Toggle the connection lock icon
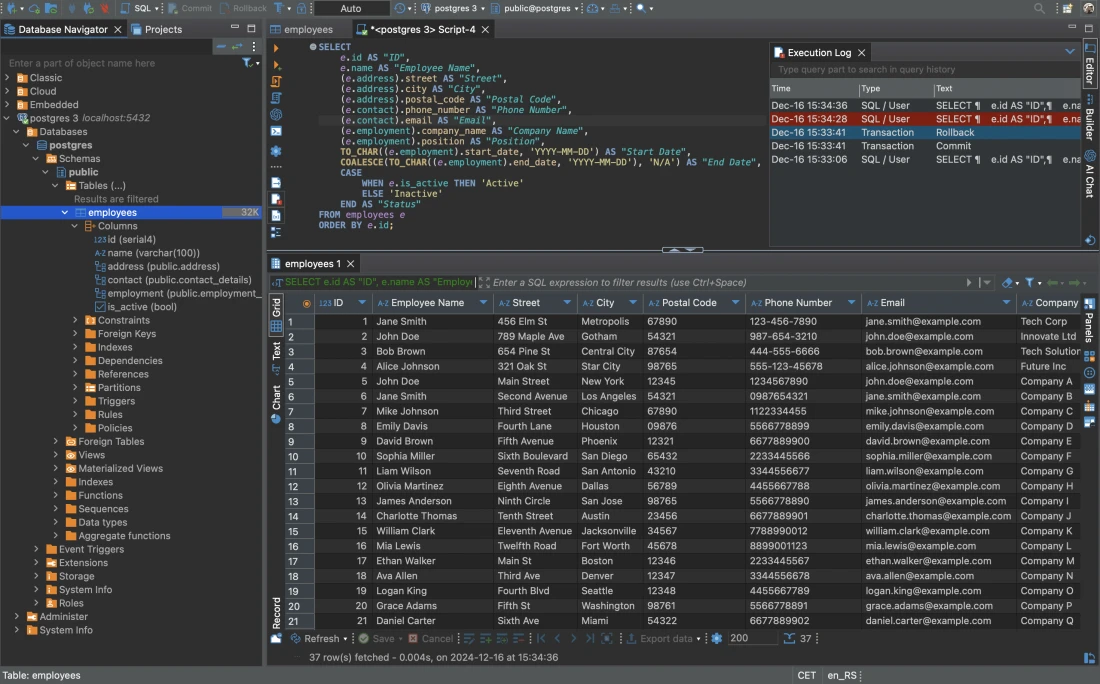Viewport: 1100px width, 684px height. (x=303, y=8)
